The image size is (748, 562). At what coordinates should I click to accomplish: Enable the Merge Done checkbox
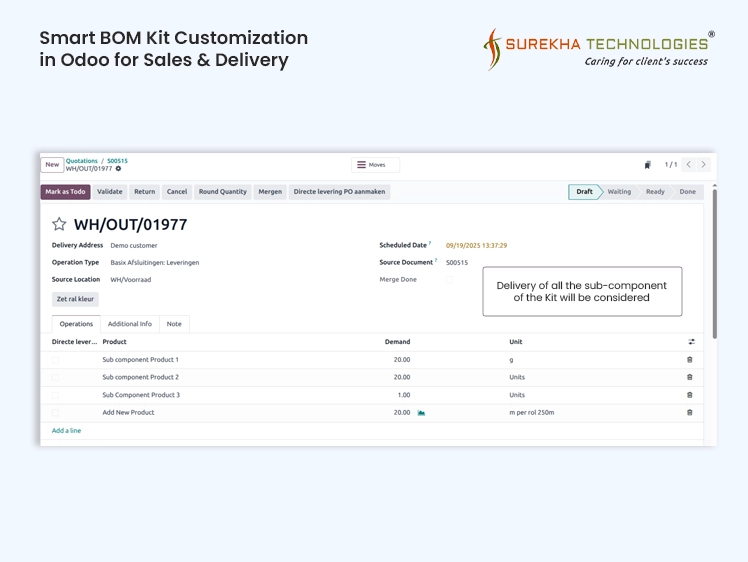click(450, 280)
